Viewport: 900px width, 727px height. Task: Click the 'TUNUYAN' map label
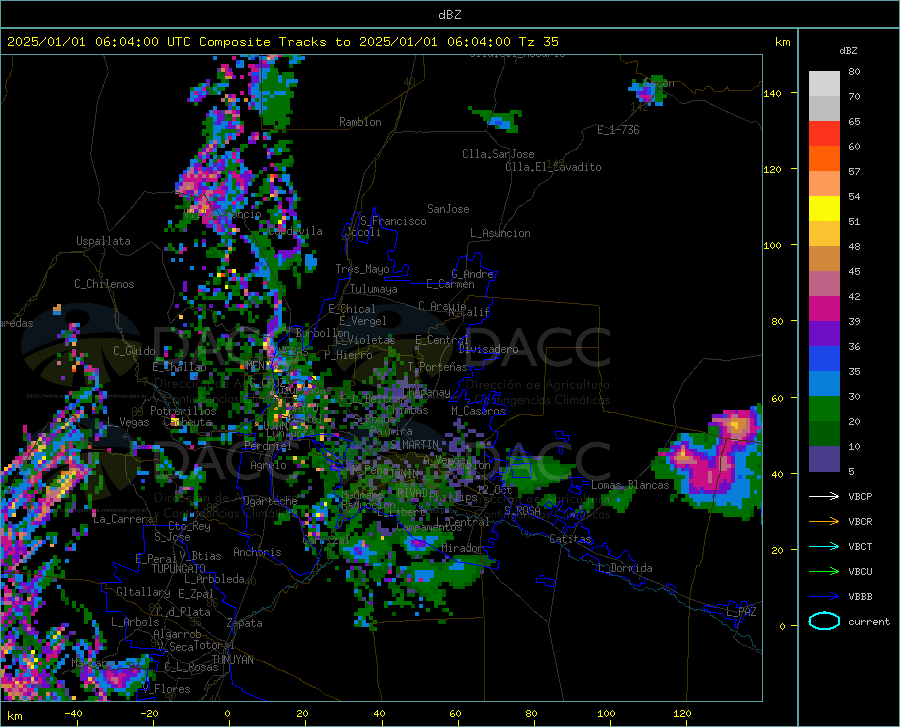pos(232,660)
